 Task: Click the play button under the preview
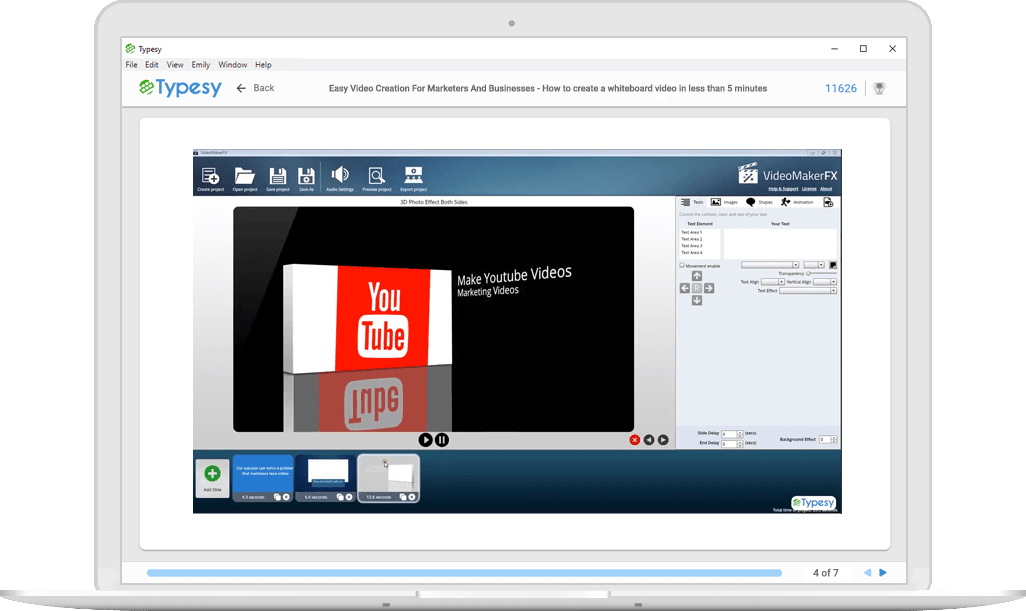coord(425,440)
